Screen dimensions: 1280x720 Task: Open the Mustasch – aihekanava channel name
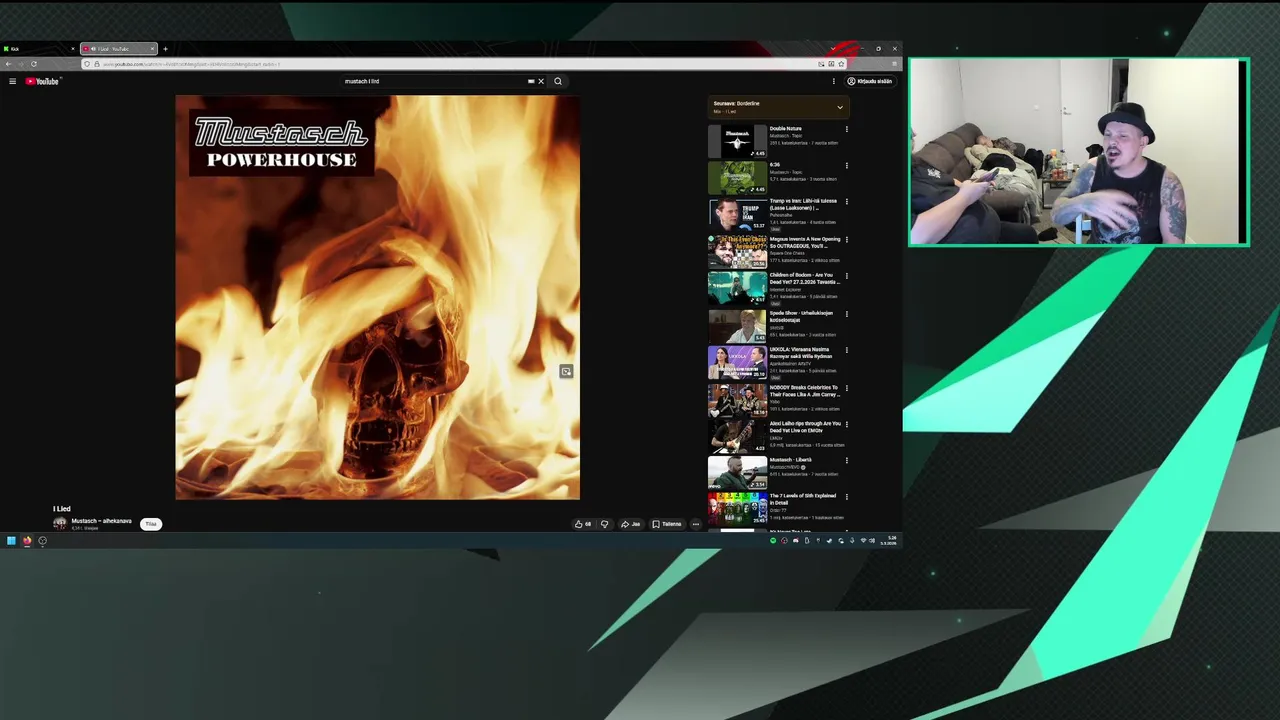tap(101, 521)
